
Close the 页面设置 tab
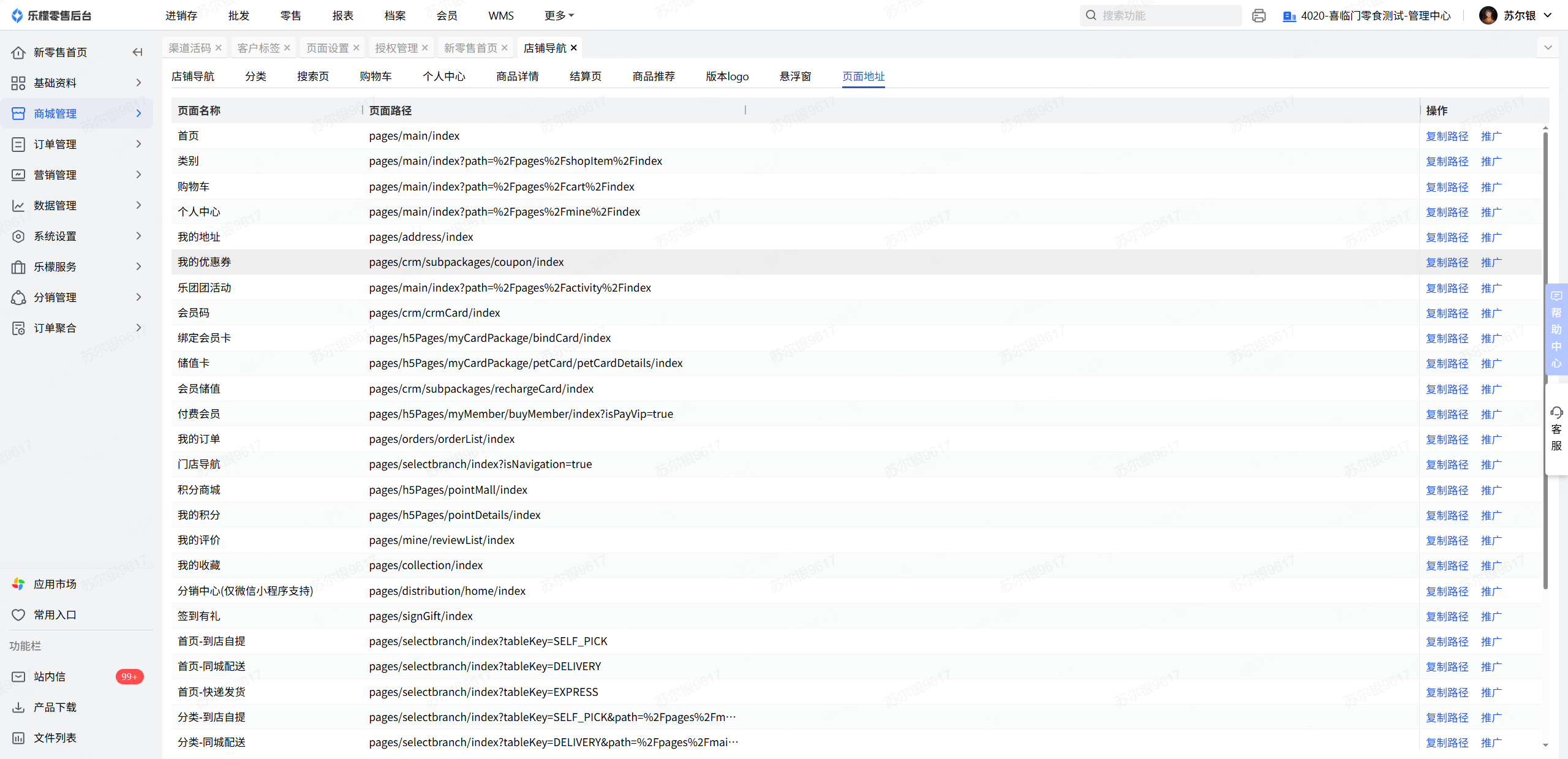[356, 48]
